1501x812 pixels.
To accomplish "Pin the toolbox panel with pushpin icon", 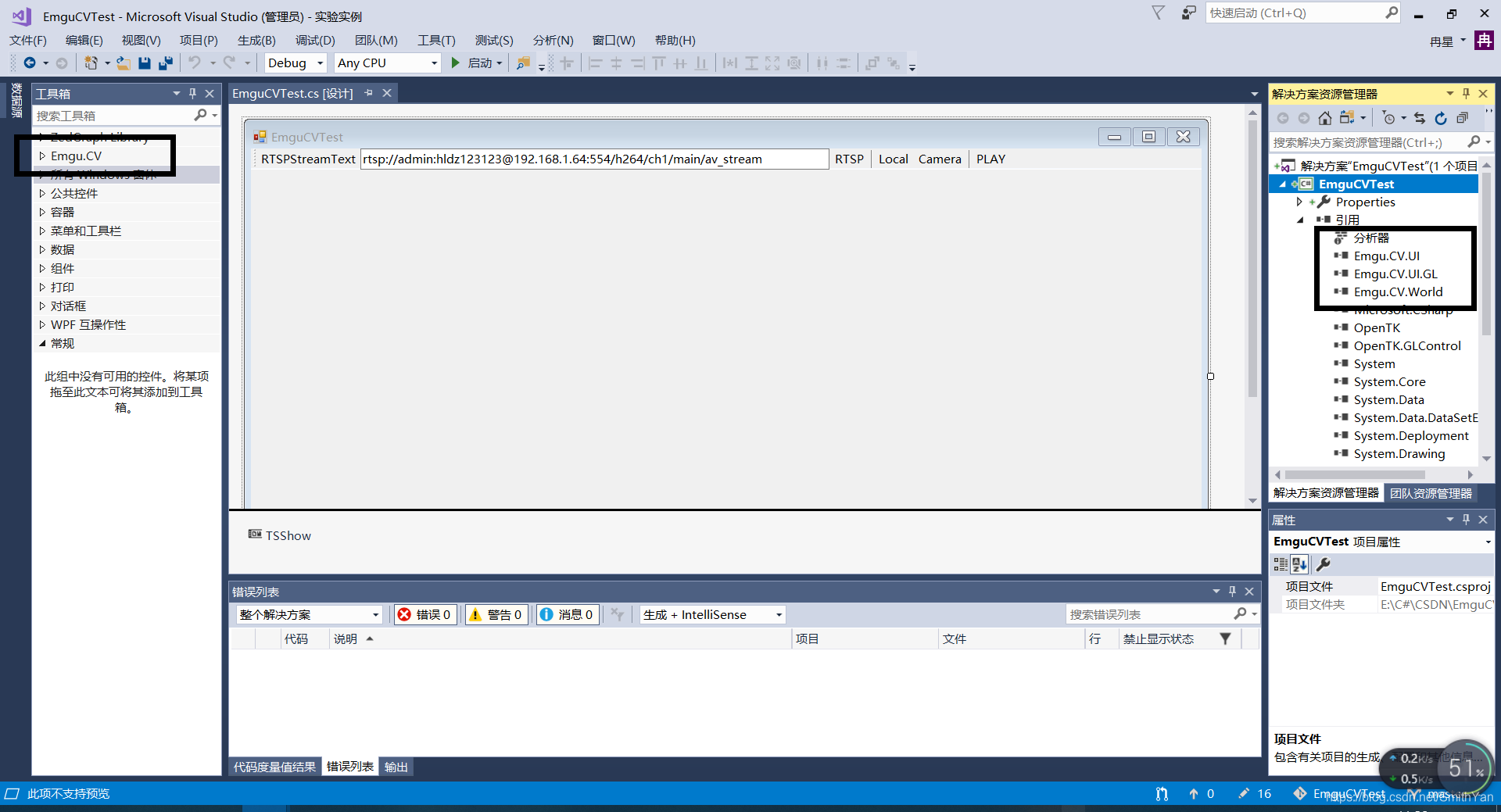I will click(193, 94).
